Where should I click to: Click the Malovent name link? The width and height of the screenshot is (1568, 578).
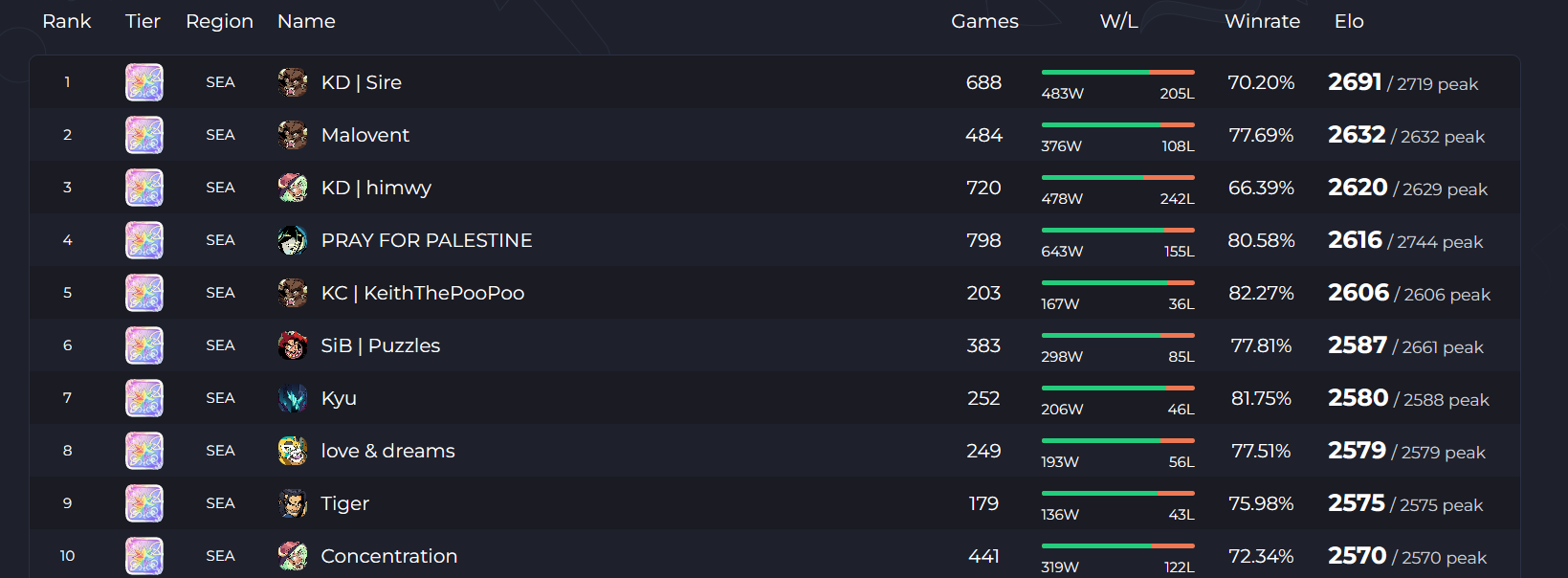pyautogui.click(x=365, y=135)
